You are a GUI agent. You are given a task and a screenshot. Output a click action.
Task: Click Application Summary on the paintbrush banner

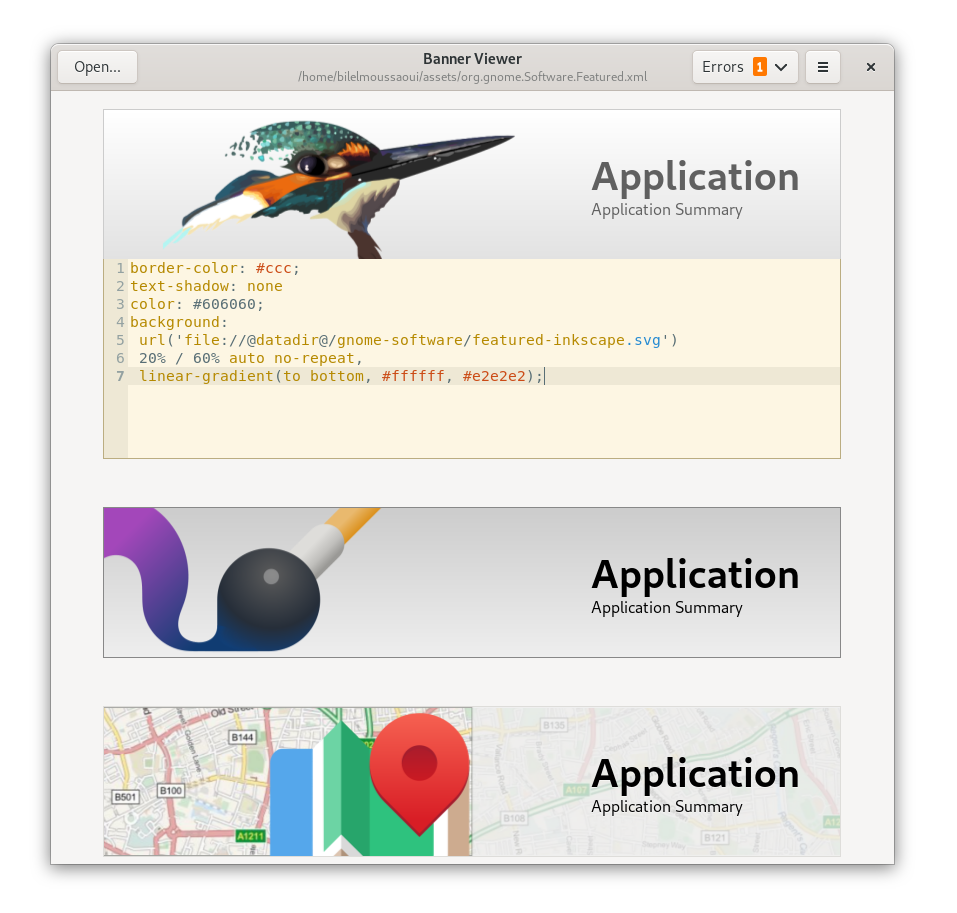pos(666,608)
